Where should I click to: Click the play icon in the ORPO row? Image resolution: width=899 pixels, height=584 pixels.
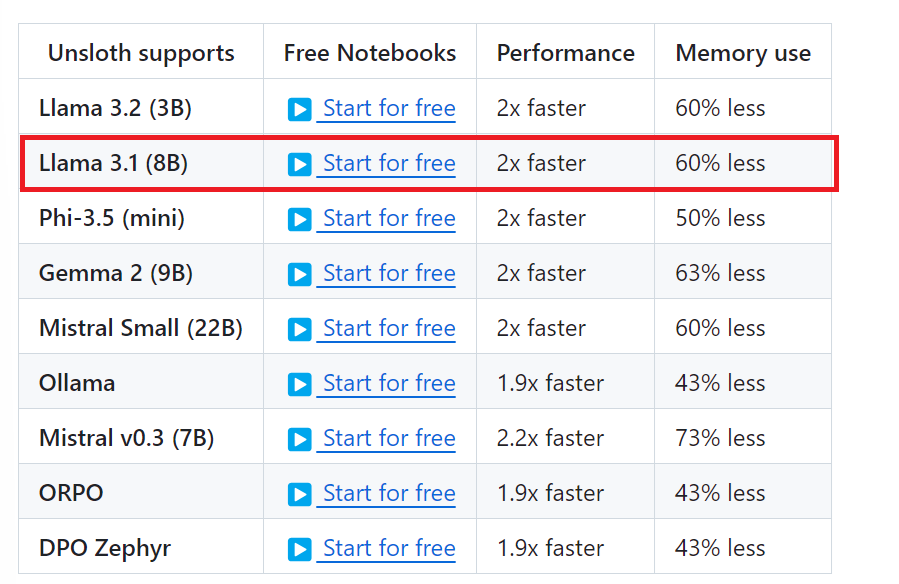[x=299, y=494]
